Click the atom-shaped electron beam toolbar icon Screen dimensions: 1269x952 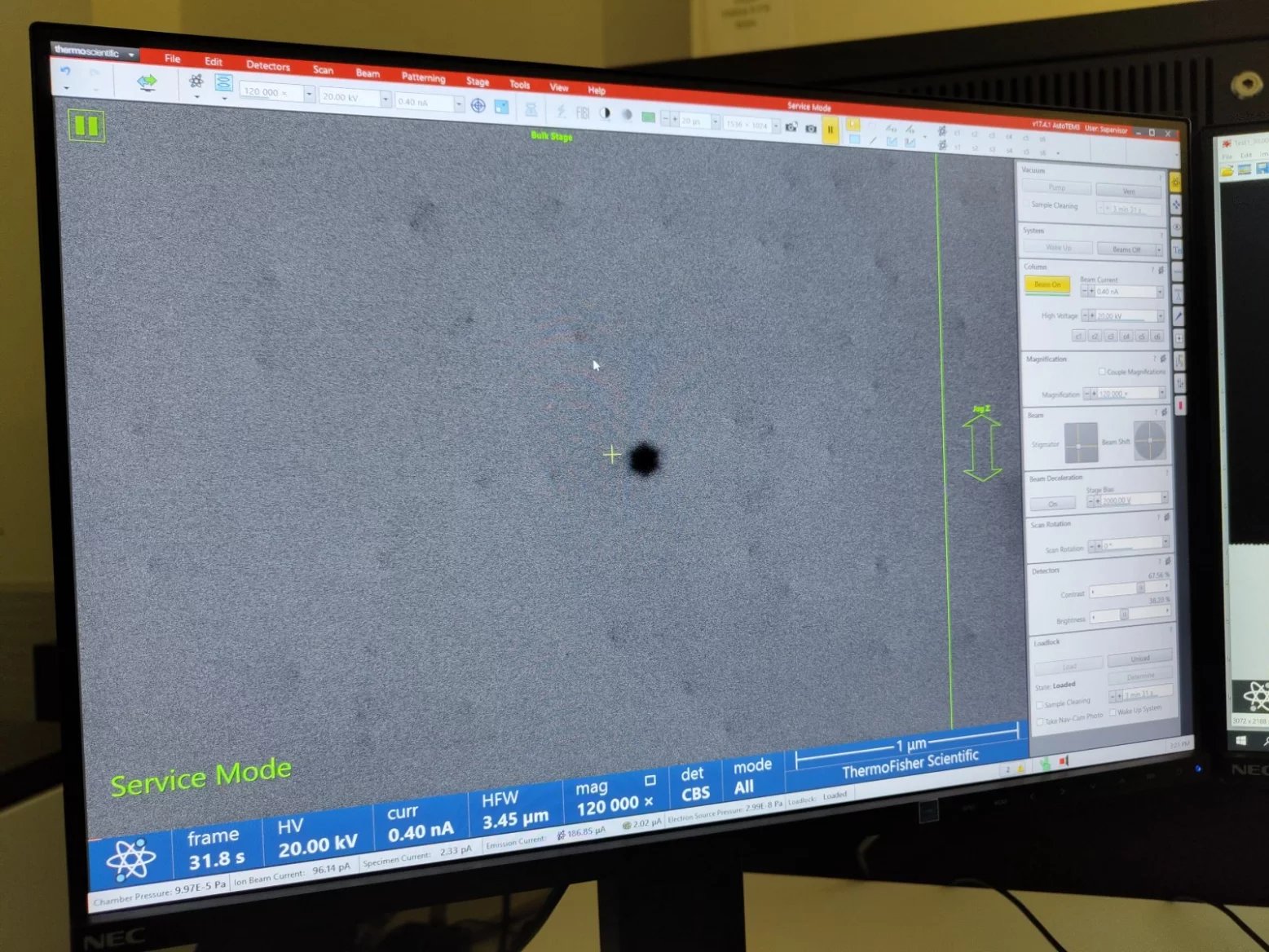[x=196, y=81]
